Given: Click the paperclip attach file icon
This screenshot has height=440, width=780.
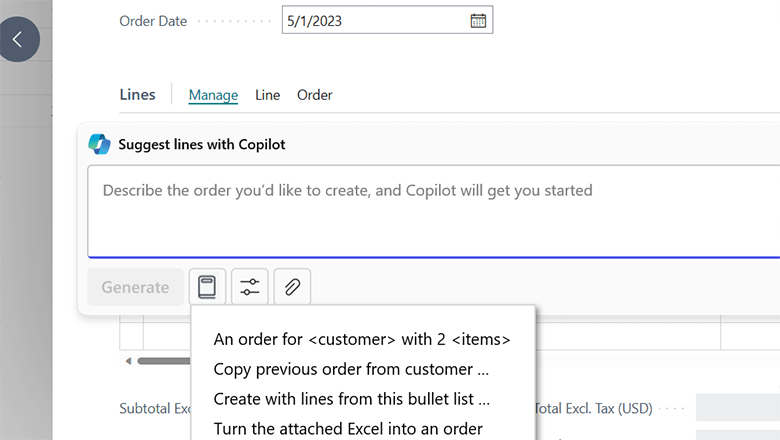Looking at the screenshot, I should pos(292,287).
